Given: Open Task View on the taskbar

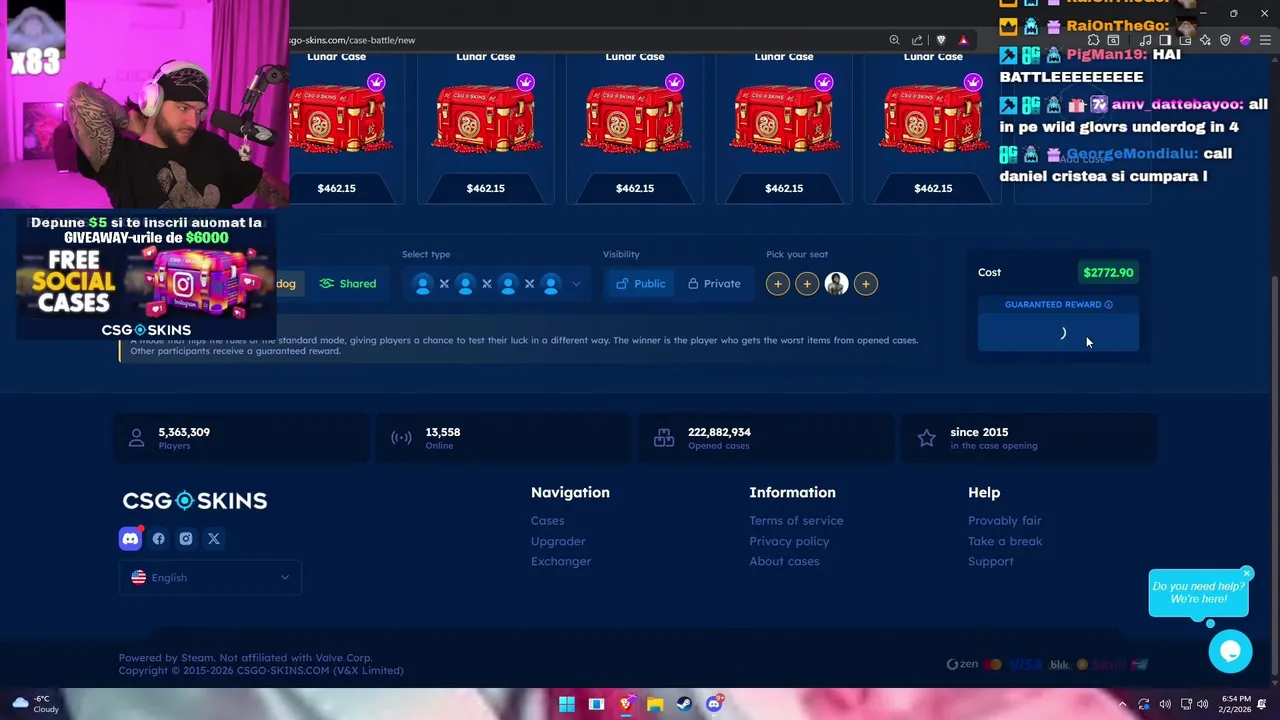Looking at the screenshot, I should pyautogui.click(x=596, y=704).
